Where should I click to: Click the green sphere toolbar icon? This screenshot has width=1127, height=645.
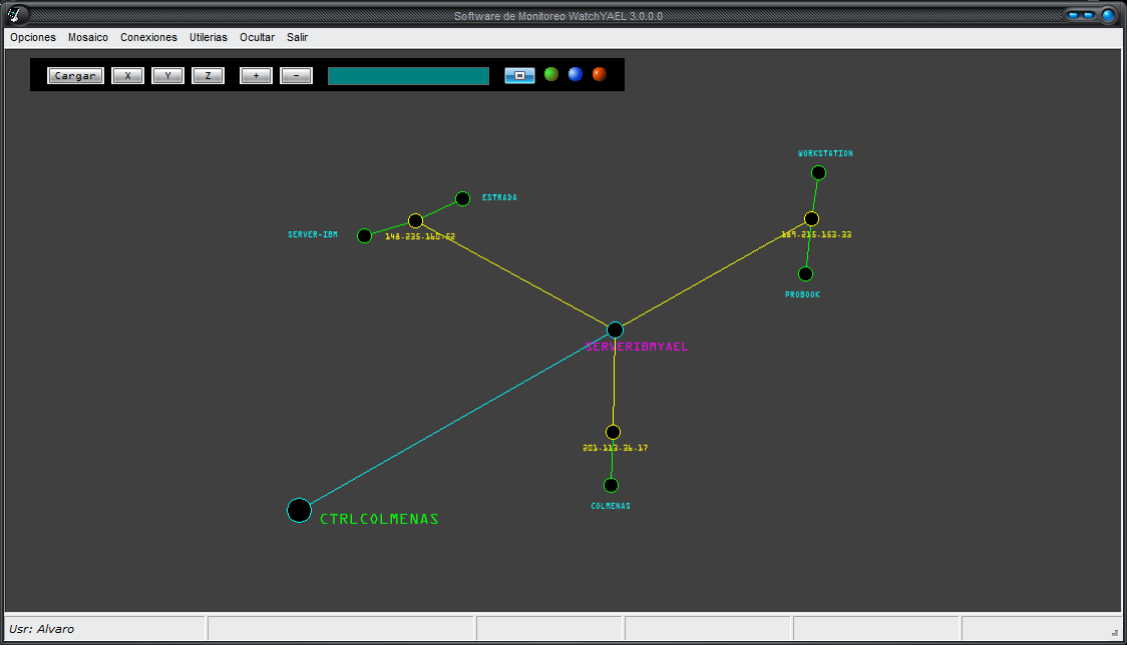click(x=551, y=75)
